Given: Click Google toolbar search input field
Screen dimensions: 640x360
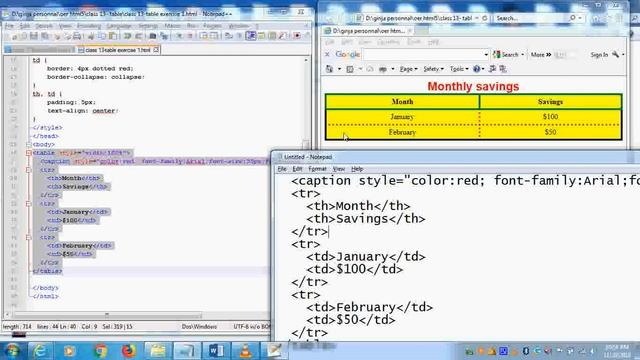Looking at the screenshot, I should tap(423, 54).
